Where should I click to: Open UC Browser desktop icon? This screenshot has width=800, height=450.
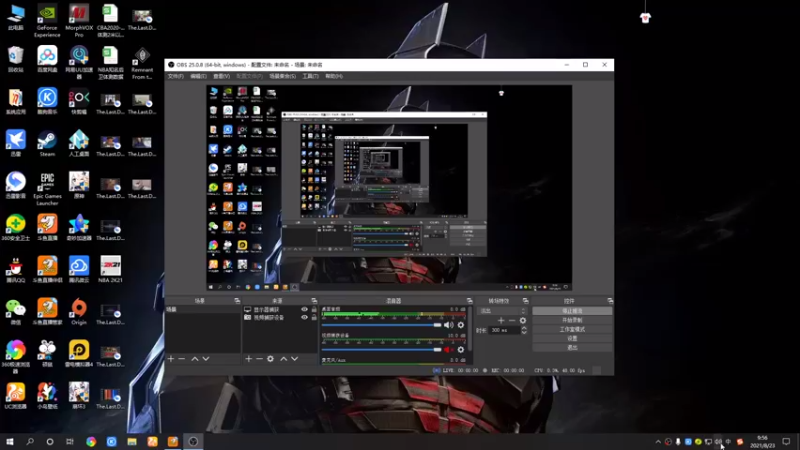point(16,396)
